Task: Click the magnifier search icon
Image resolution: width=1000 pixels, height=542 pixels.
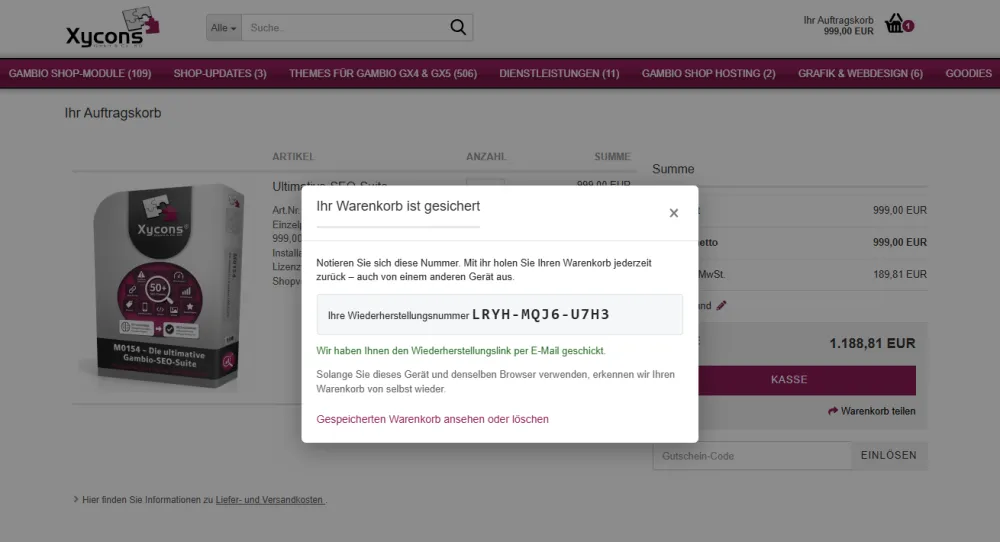Action: pos(458,27)
